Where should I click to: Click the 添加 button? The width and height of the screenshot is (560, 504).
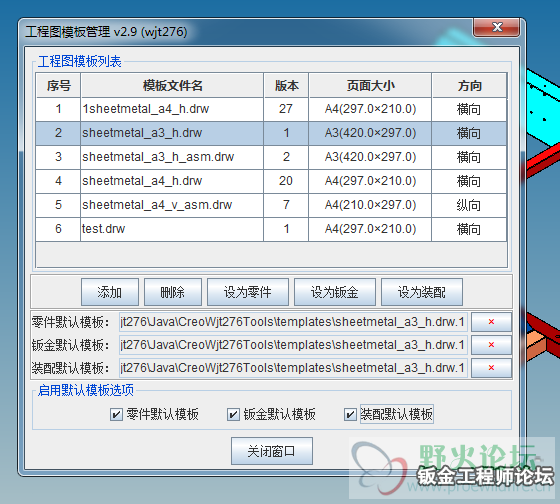click(x=110, y=292)
